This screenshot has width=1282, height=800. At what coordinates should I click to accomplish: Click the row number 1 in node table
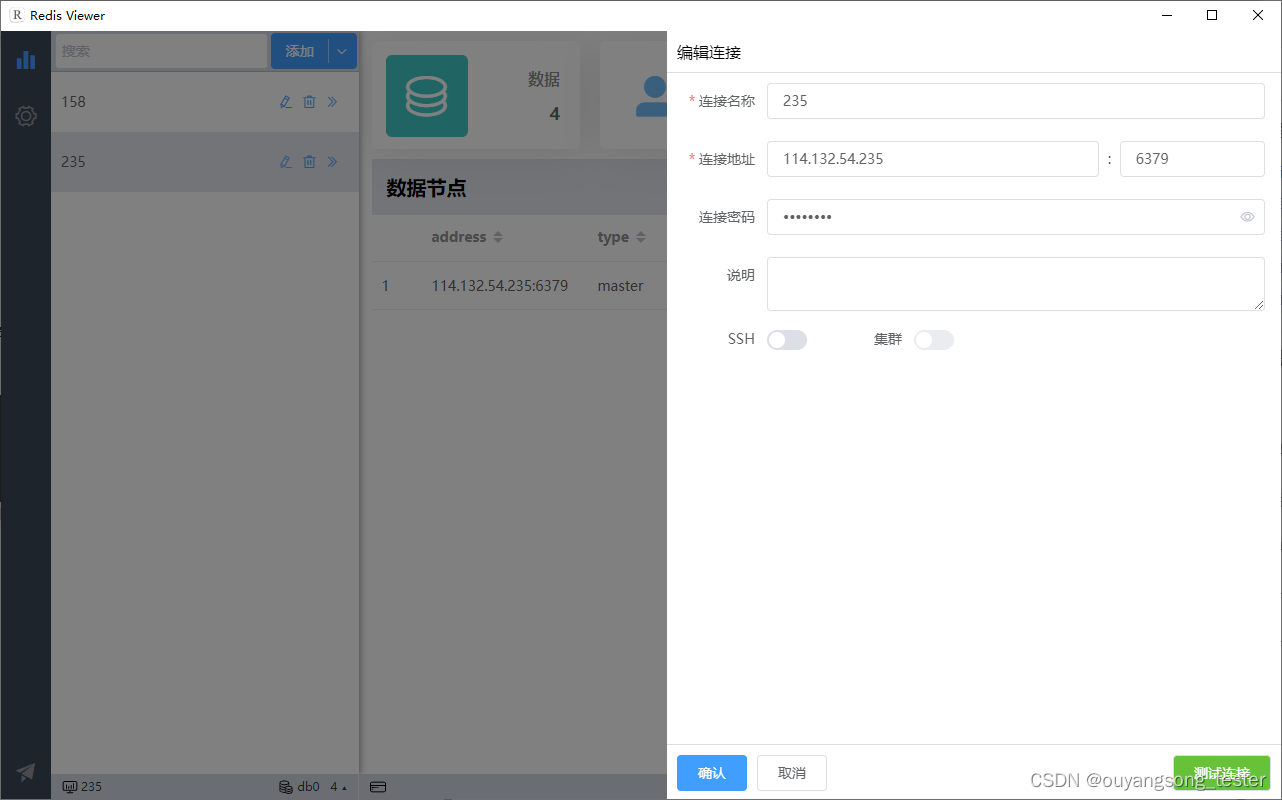(x=385, y=286)
